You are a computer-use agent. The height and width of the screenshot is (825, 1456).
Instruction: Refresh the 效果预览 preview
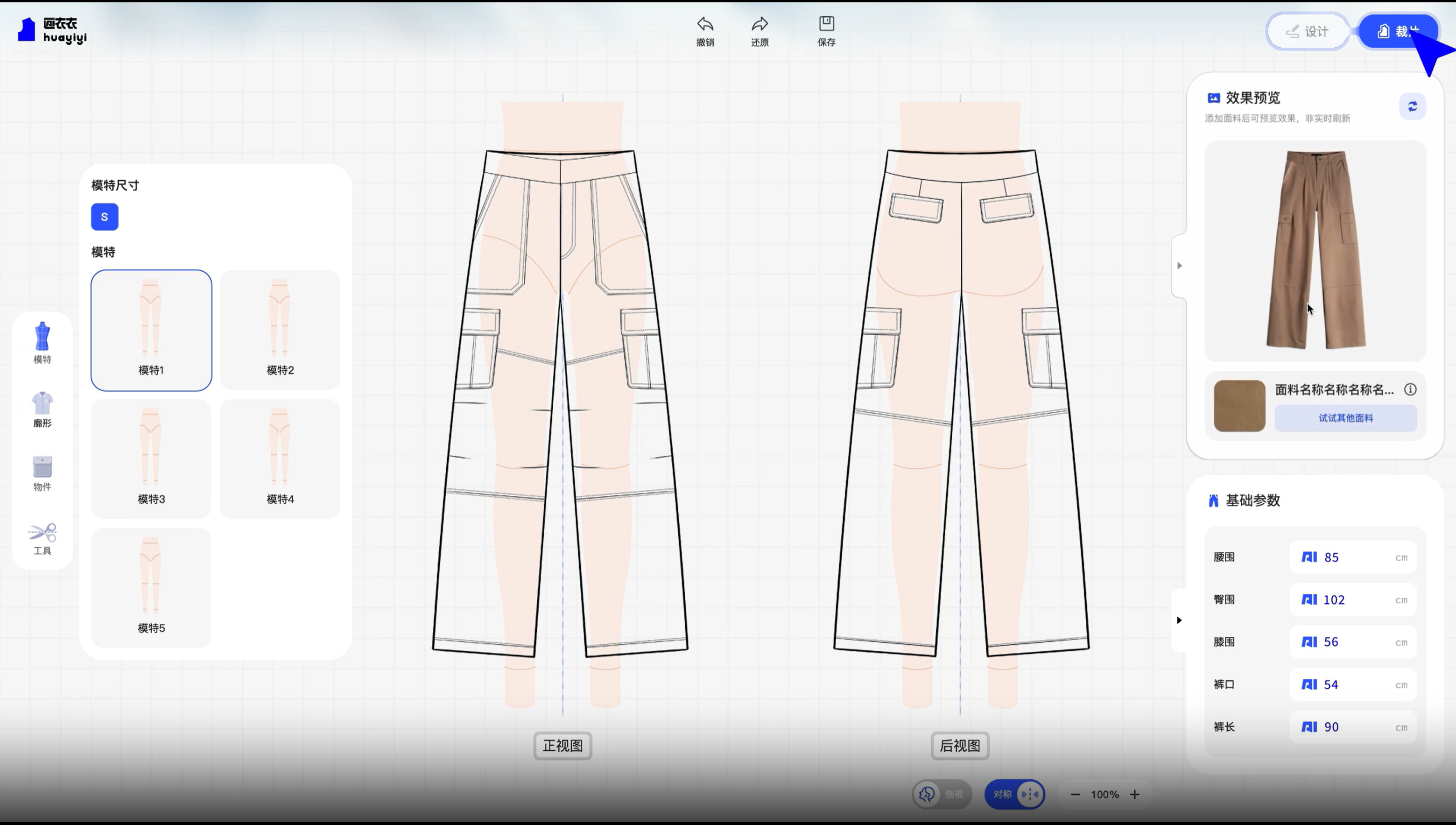[1413, 106]
